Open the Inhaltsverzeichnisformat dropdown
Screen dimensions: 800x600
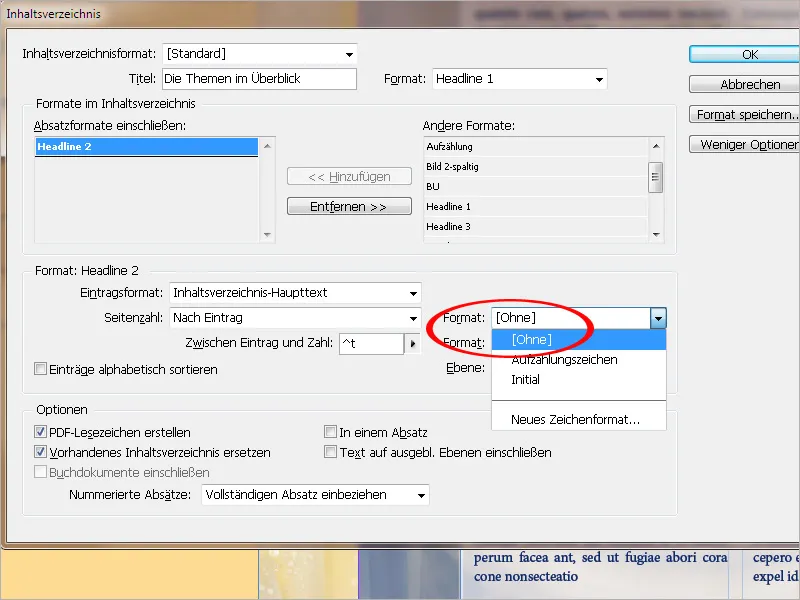pyautogui.click(x=260, y=54)
